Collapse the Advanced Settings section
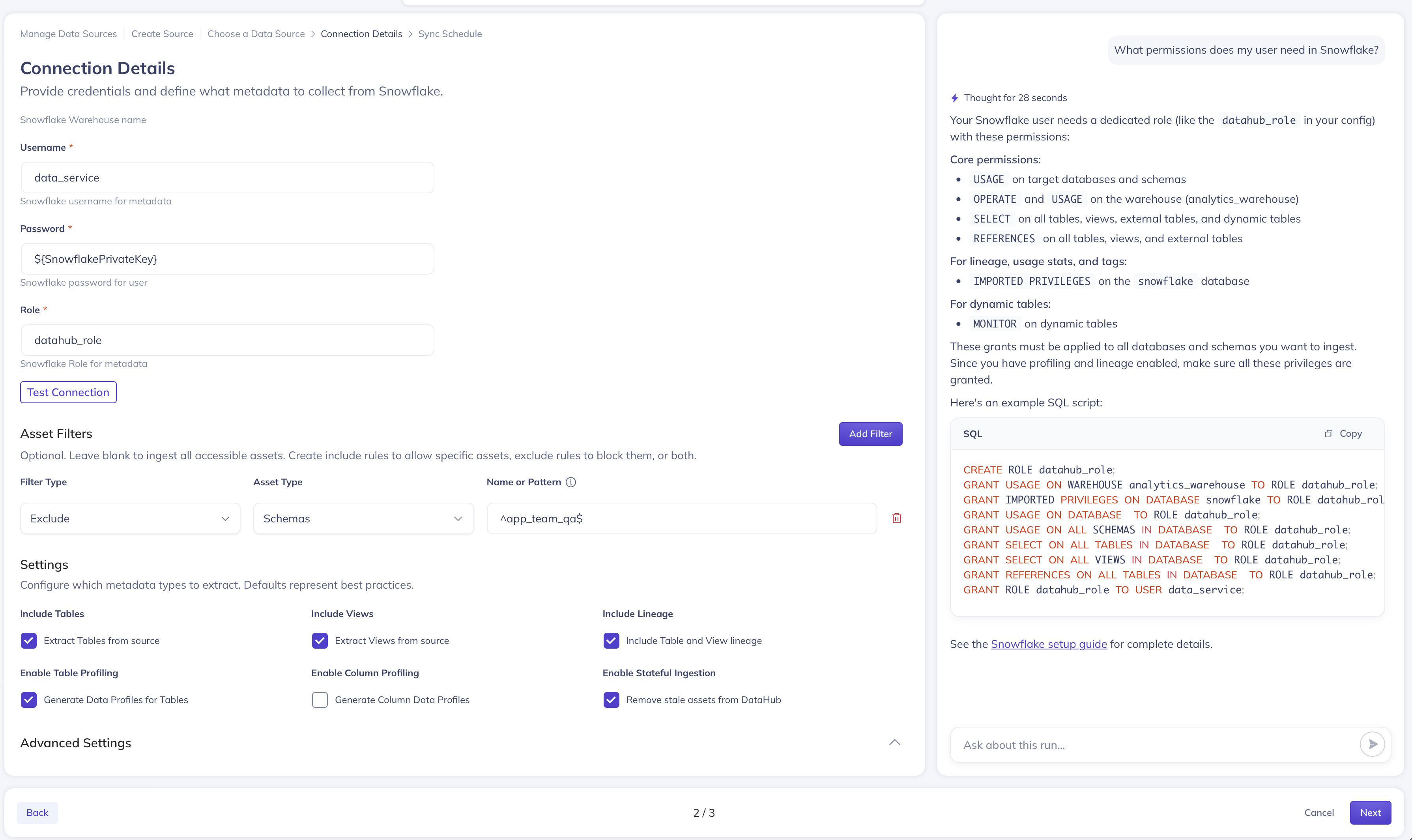1412x840 pixels. click(x=894, y=743)
